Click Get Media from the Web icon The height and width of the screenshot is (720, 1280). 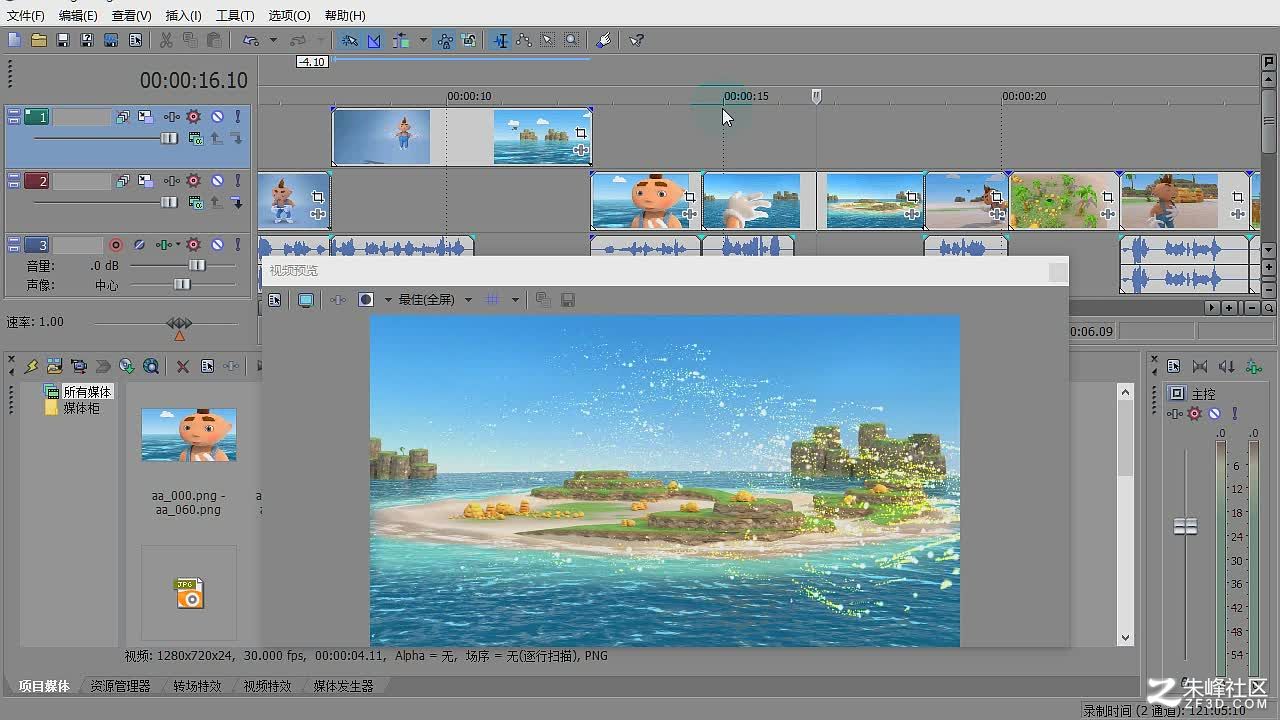pyautogui.click(x=151, y=367)
